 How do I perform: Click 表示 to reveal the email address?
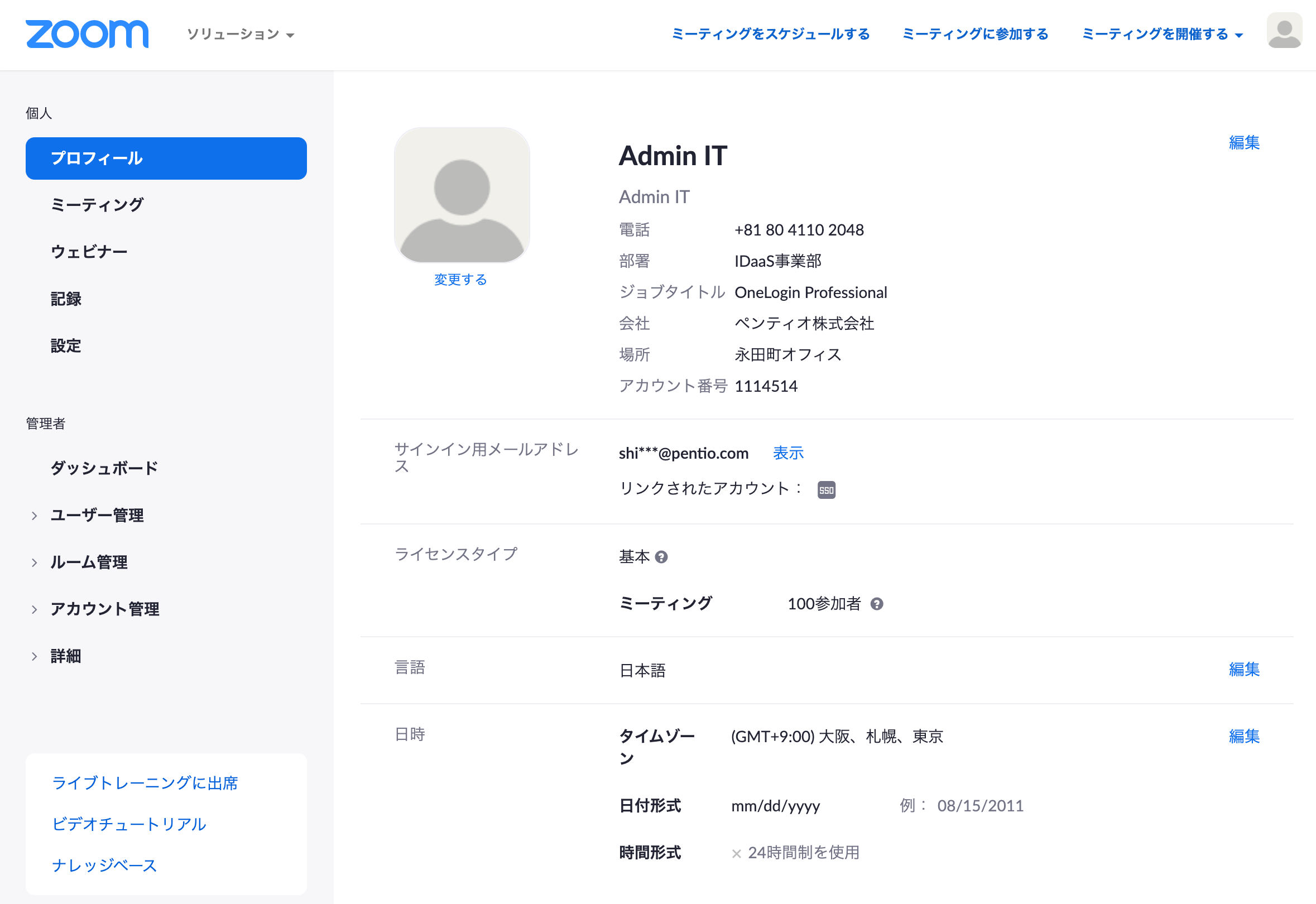click(x=788, y=453)
